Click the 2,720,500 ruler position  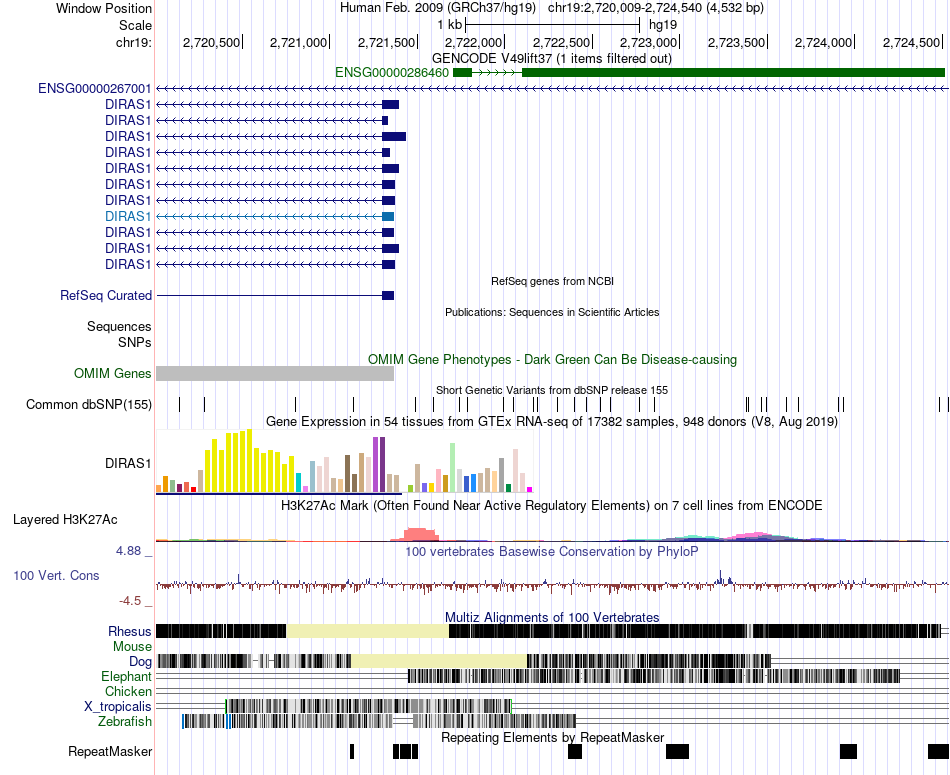click(x=211, y=42)
